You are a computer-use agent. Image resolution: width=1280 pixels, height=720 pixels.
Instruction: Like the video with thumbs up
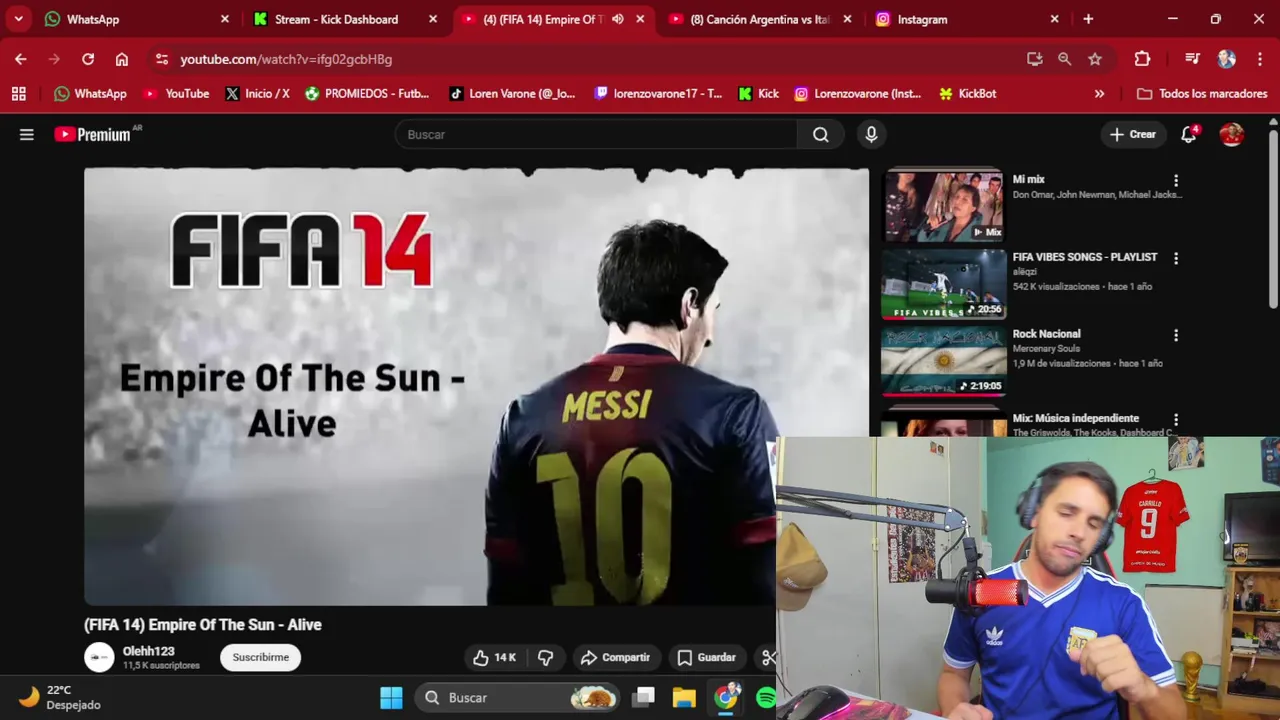tap(495, 657)
